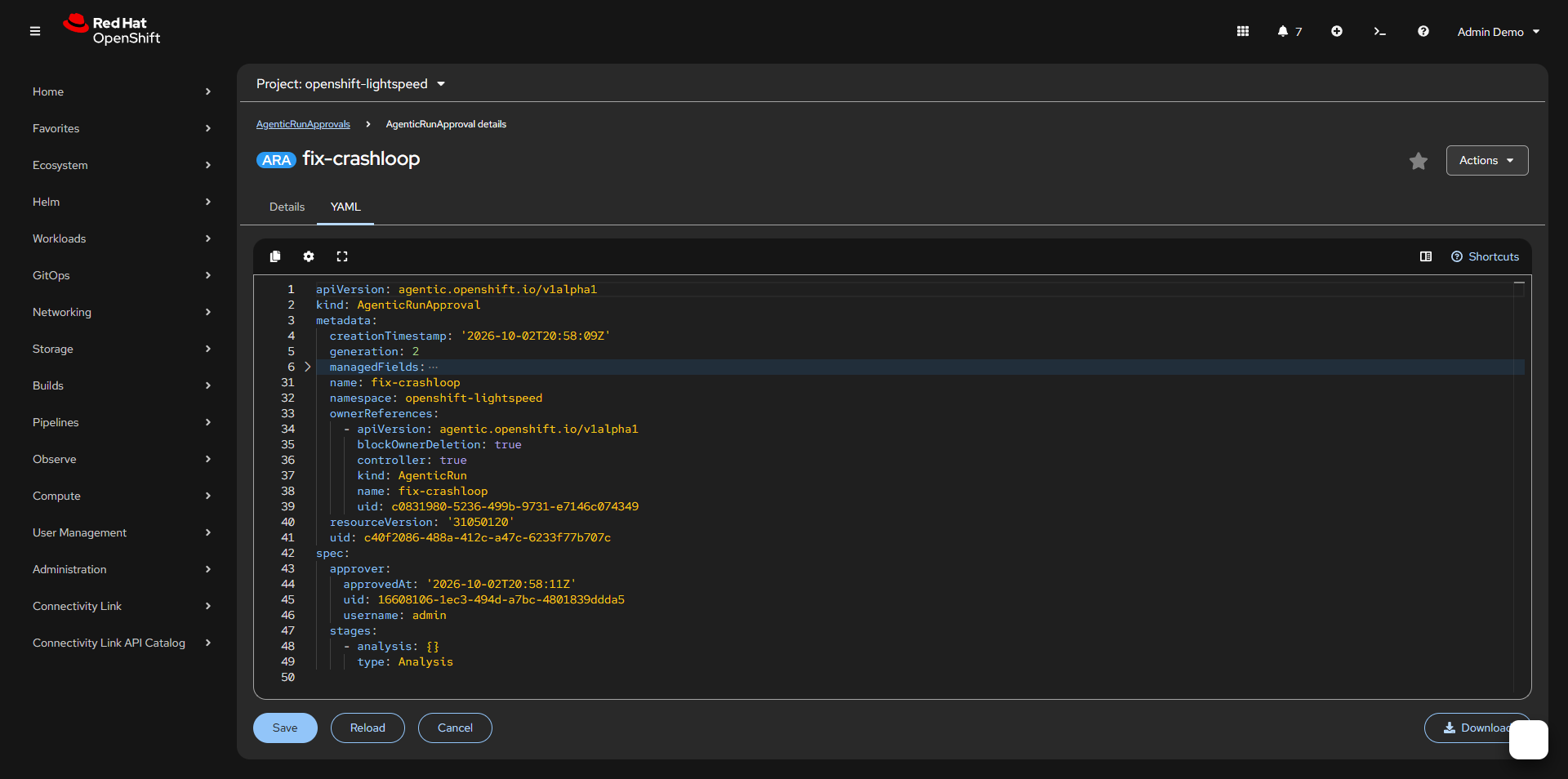Open Pipelines in the sidebar
1568x779 pixels.
click(122, 422)
